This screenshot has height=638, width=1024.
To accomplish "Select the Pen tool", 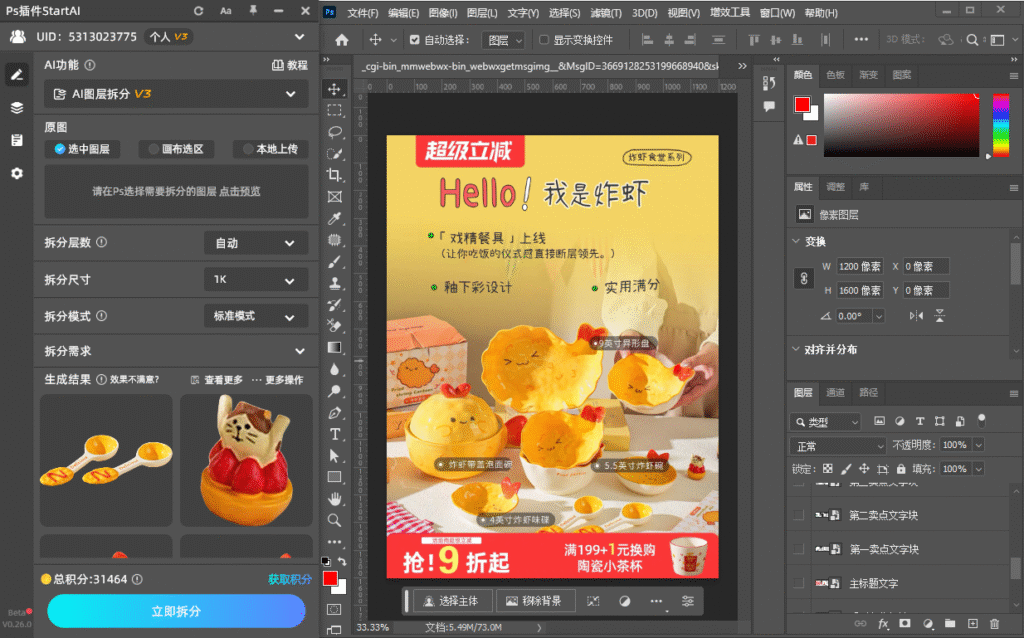I will [x=334, y=413].
